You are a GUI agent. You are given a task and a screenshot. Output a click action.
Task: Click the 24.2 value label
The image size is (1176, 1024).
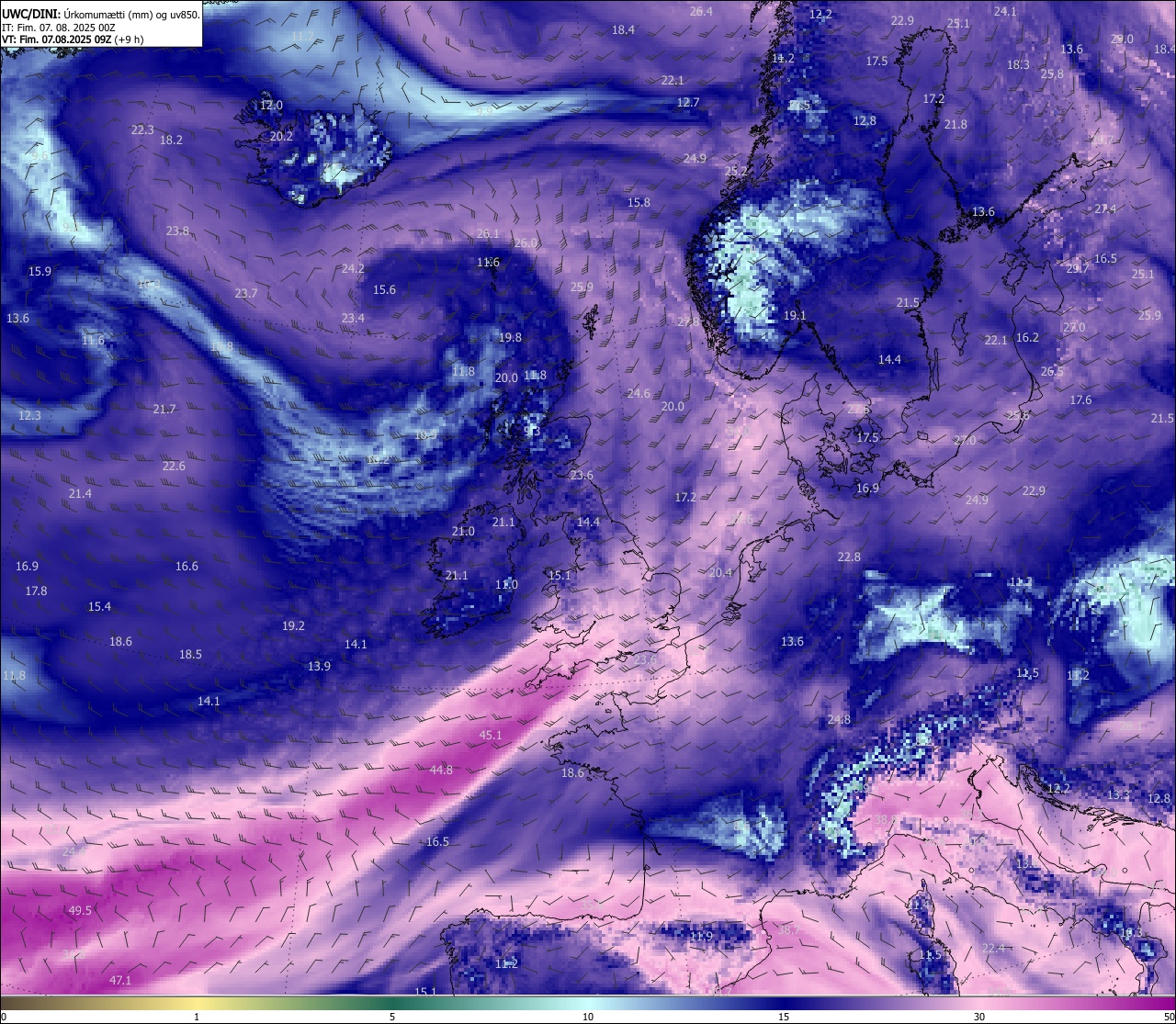pos(353,268)
